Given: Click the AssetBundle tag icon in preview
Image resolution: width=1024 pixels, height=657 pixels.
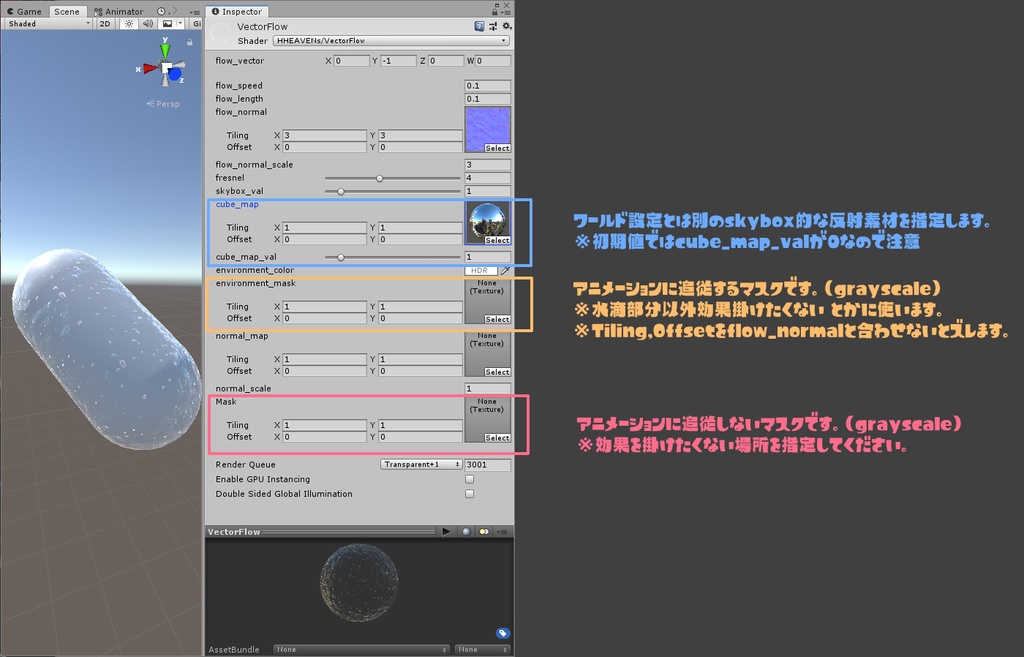Looking at the screenshot, I should point(502,633).
